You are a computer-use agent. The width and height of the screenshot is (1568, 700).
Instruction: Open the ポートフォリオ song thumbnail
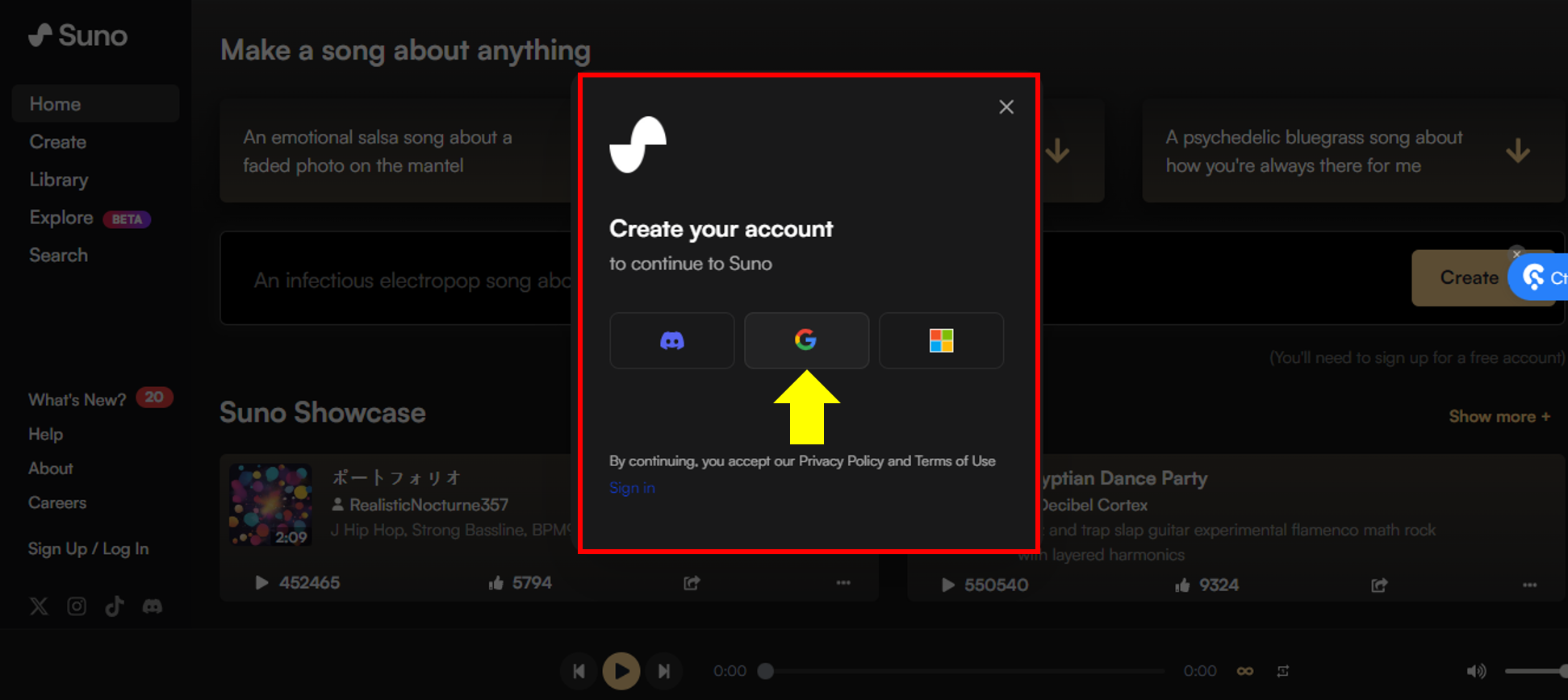270,504
